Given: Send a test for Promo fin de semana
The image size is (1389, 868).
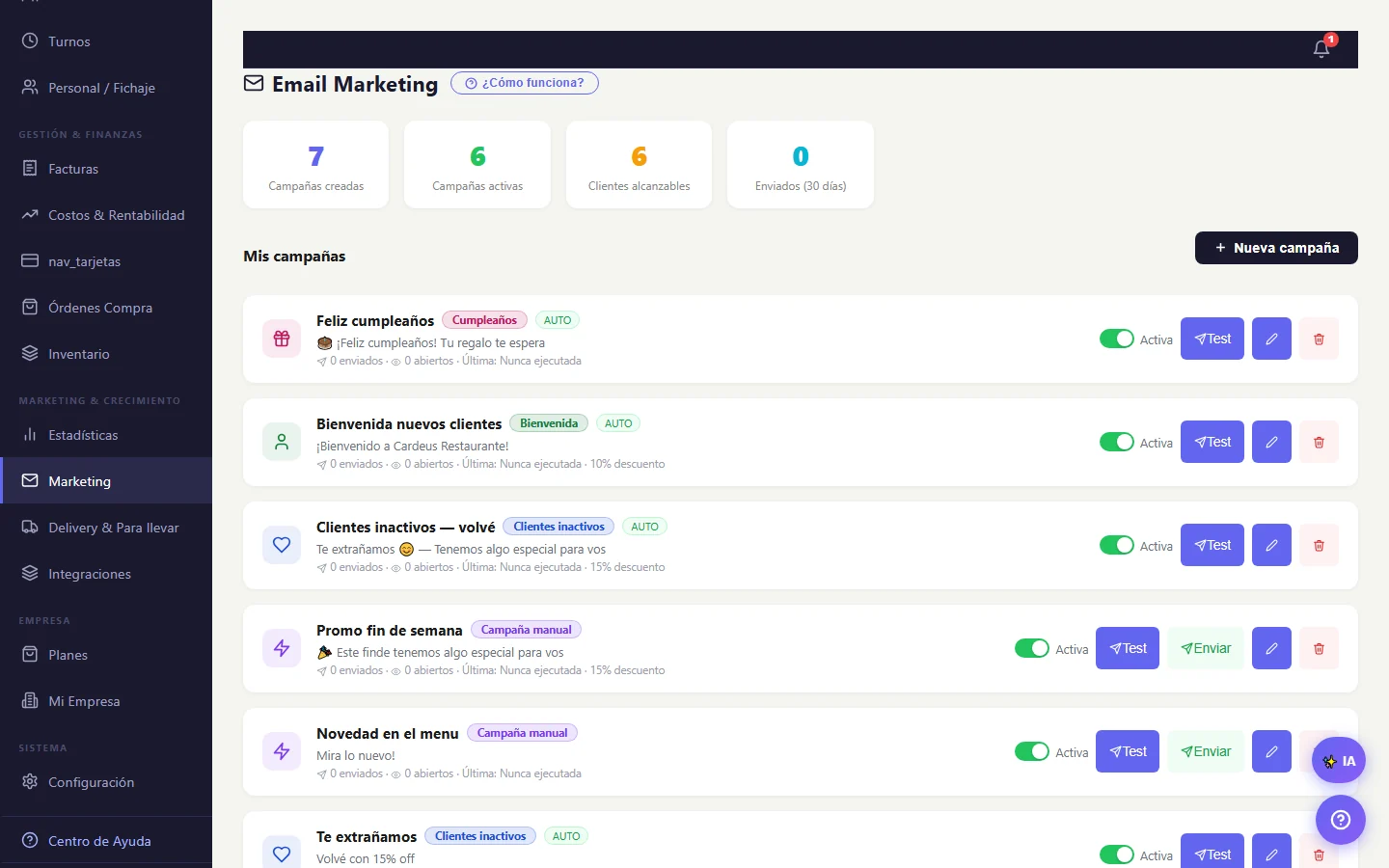Looking at the screenshot, I should [1128, 648].
